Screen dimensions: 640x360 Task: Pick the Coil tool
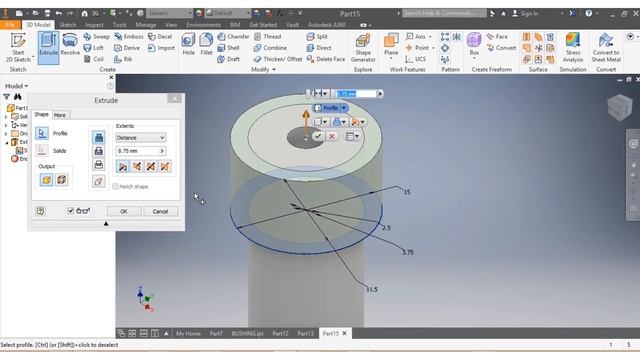(93, 59)
